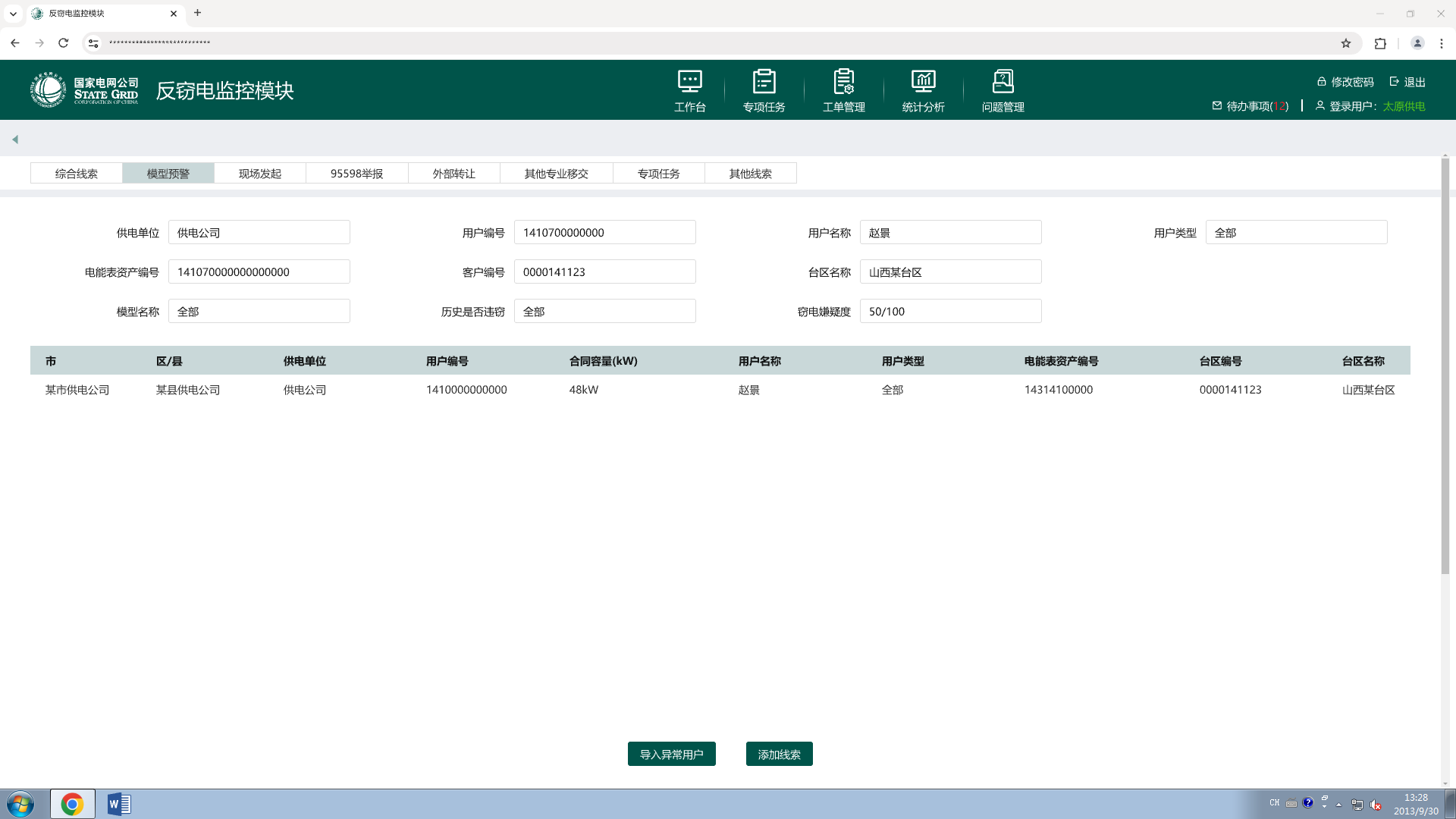Open the 统计分析 statistics icon
1456x819 pixels.
(923, 82)
